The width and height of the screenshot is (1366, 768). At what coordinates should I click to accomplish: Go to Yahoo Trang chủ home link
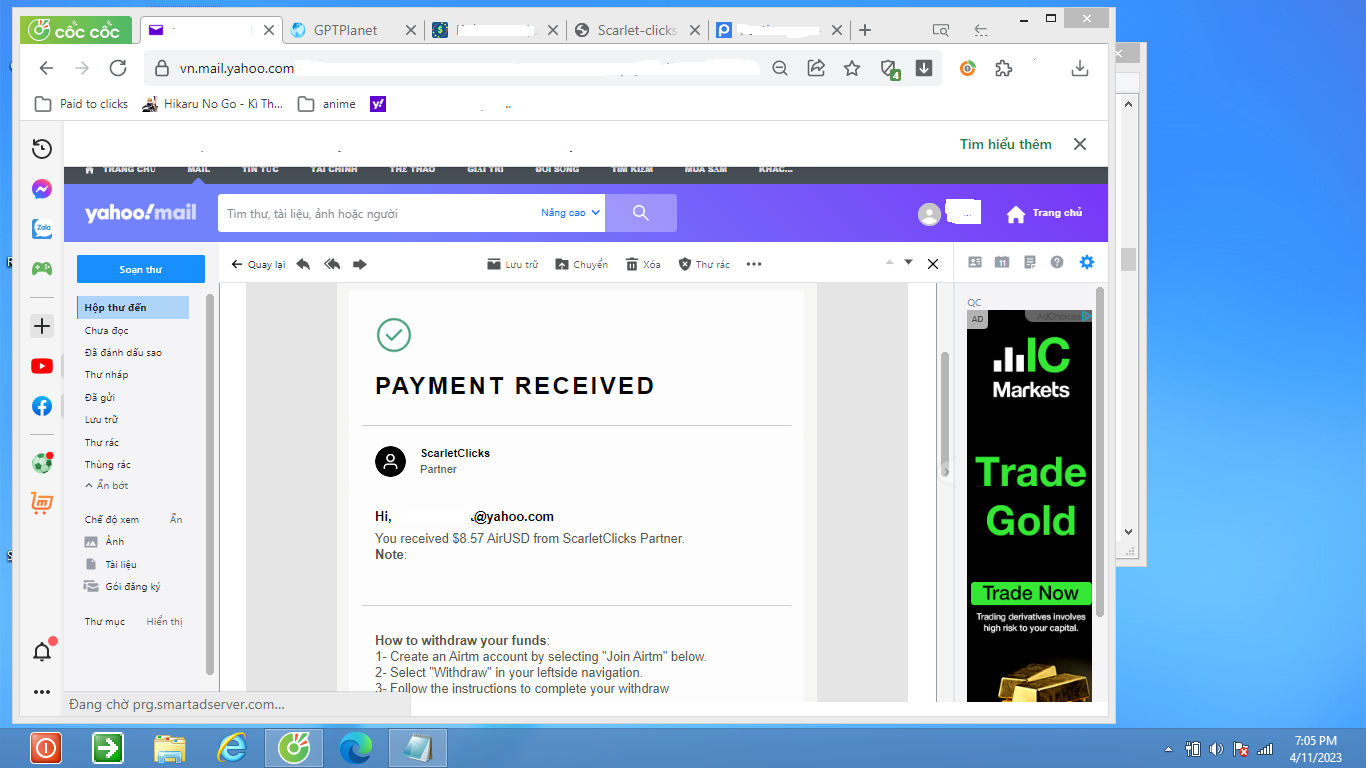coord(1044,213)
